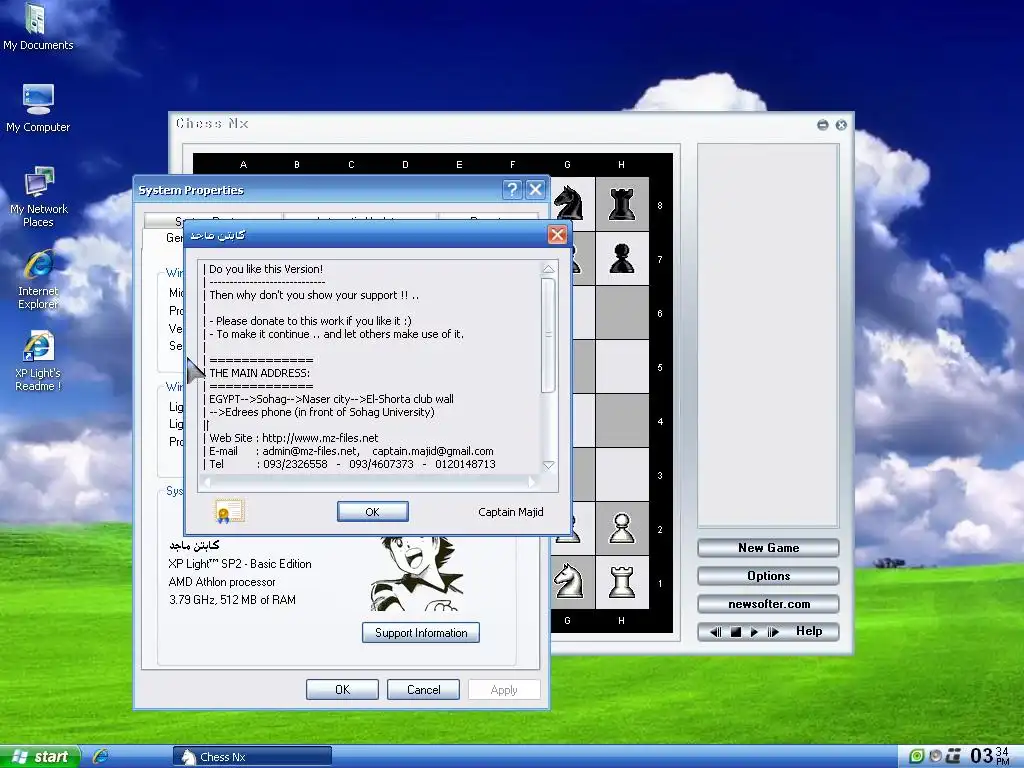Close Chess Nx window
Image resolution: width=1024 pixels, height=768 pixels.
[841, 125]
